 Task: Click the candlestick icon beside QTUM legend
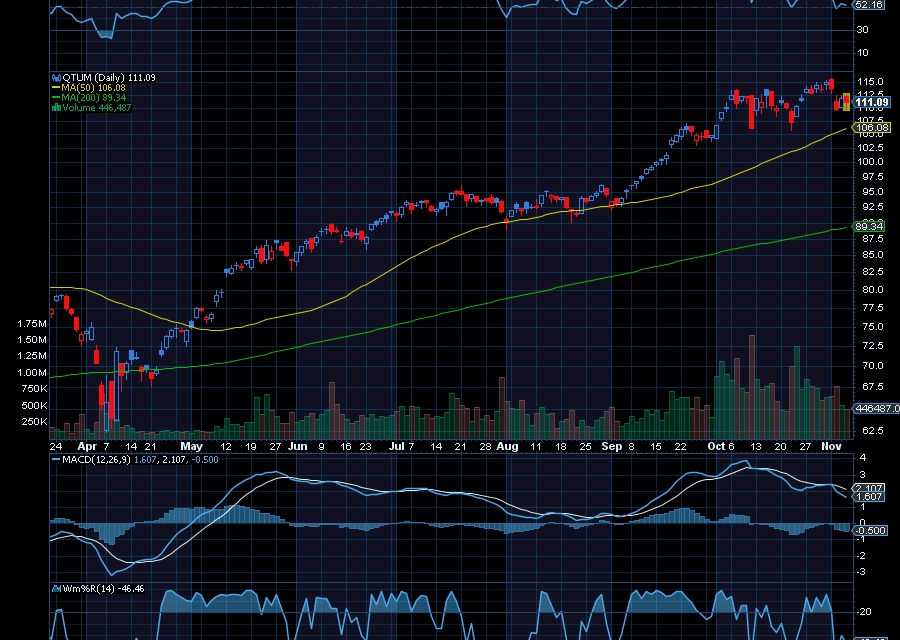[56, 77]
